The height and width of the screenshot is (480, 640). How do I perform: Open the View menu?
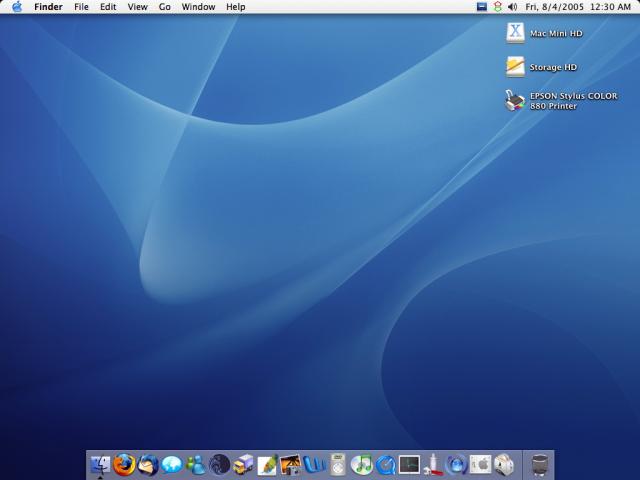138,7
